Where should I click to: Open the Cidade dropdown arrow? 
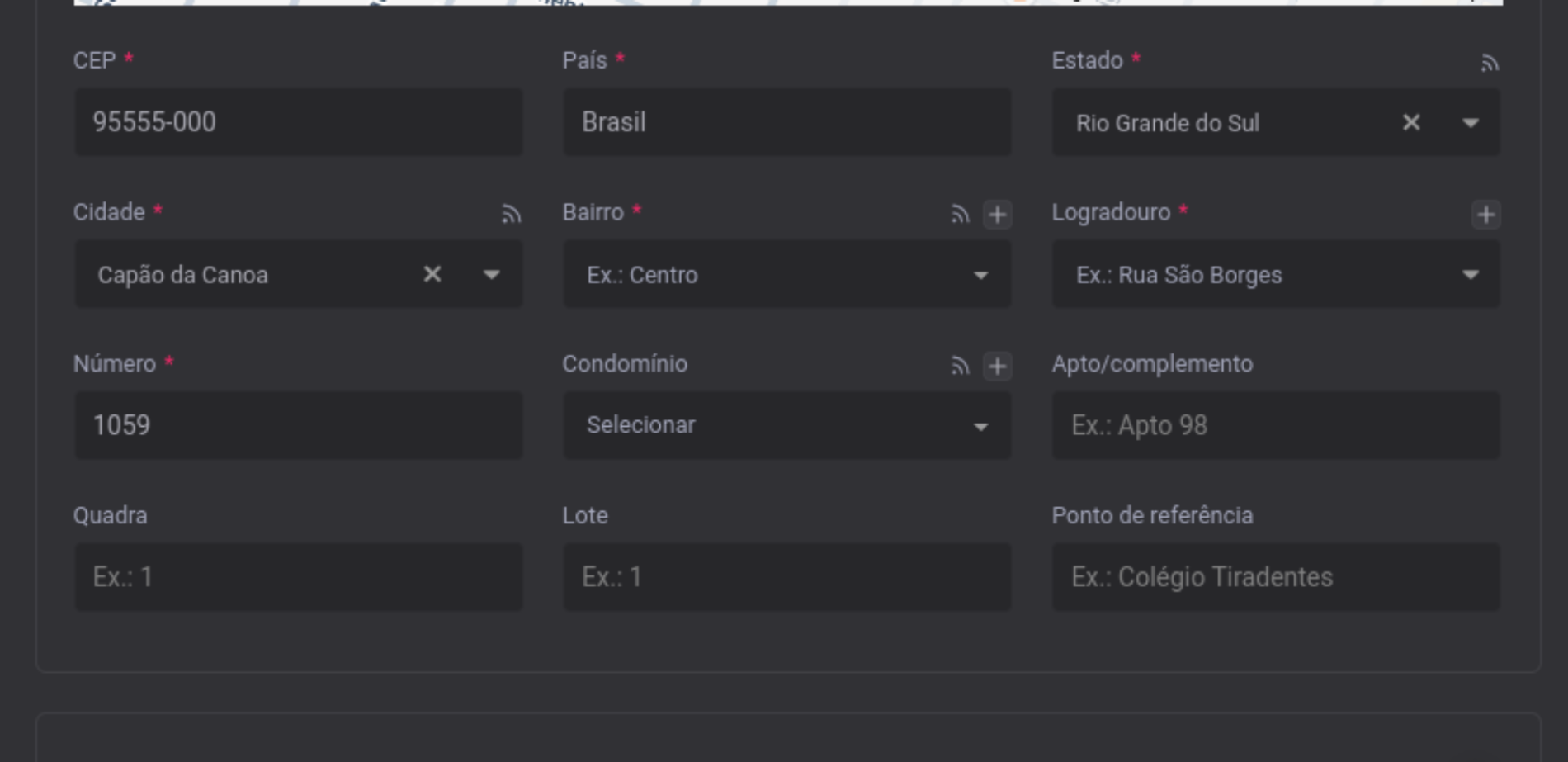tap(491, 274)
